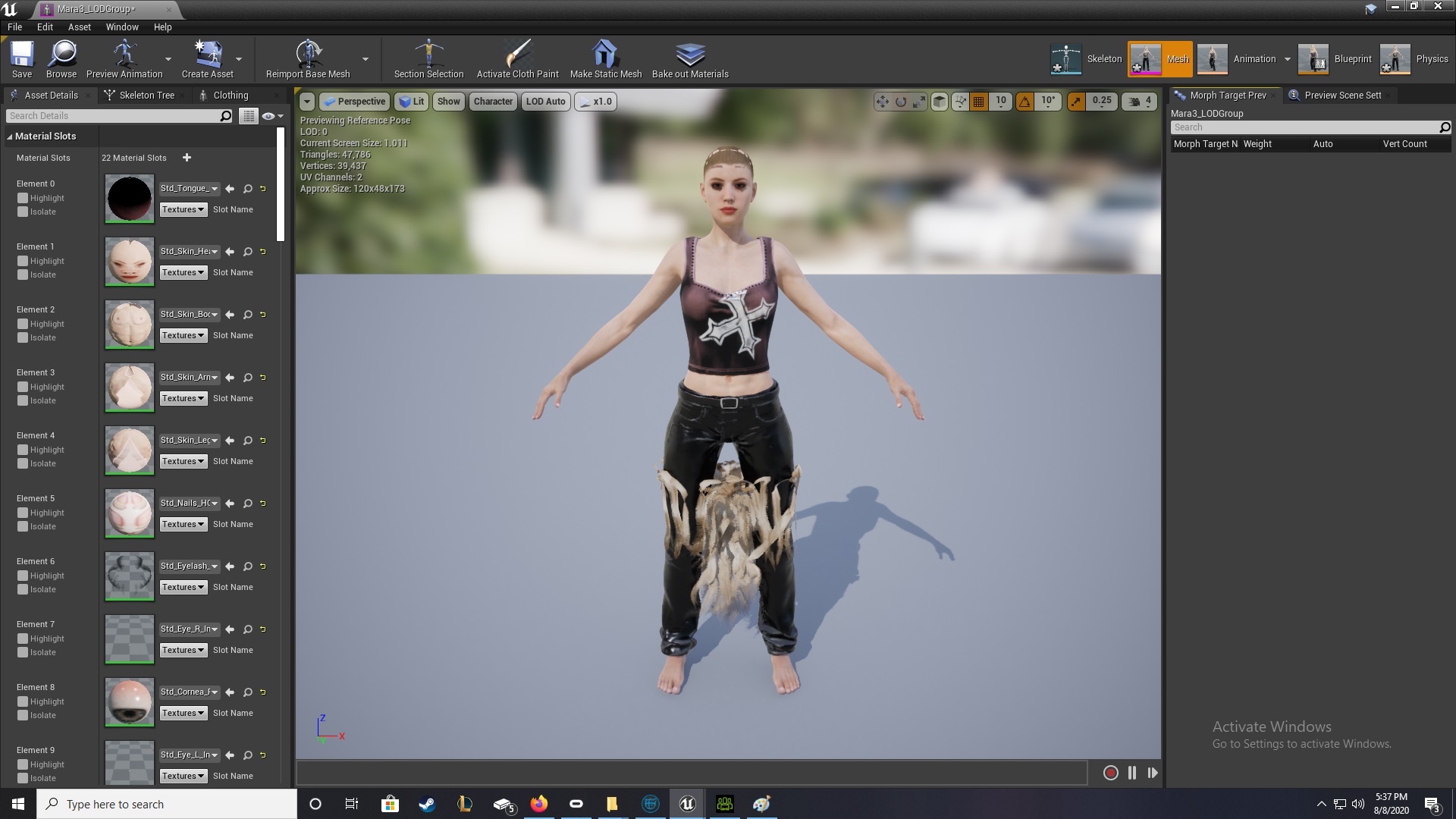The image size is (1456, 819).
Task: Toggle grid snapping in the viewport
Action: point(979,102)
